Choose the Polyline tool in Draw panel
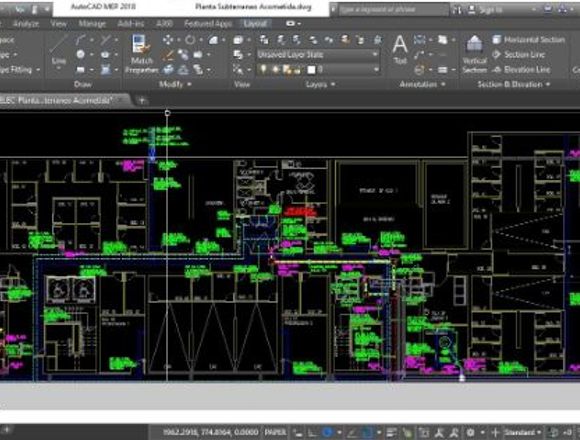The width and height of the screenshot is (580, 440). click(x=81, y=40)
